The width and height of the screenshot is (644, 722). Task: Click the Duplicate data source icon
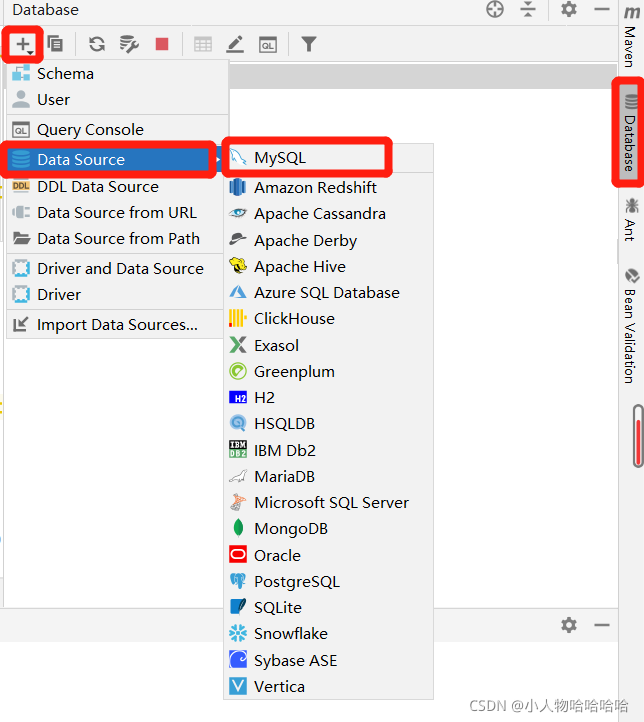pyautogui.click(x=55, y=44)
